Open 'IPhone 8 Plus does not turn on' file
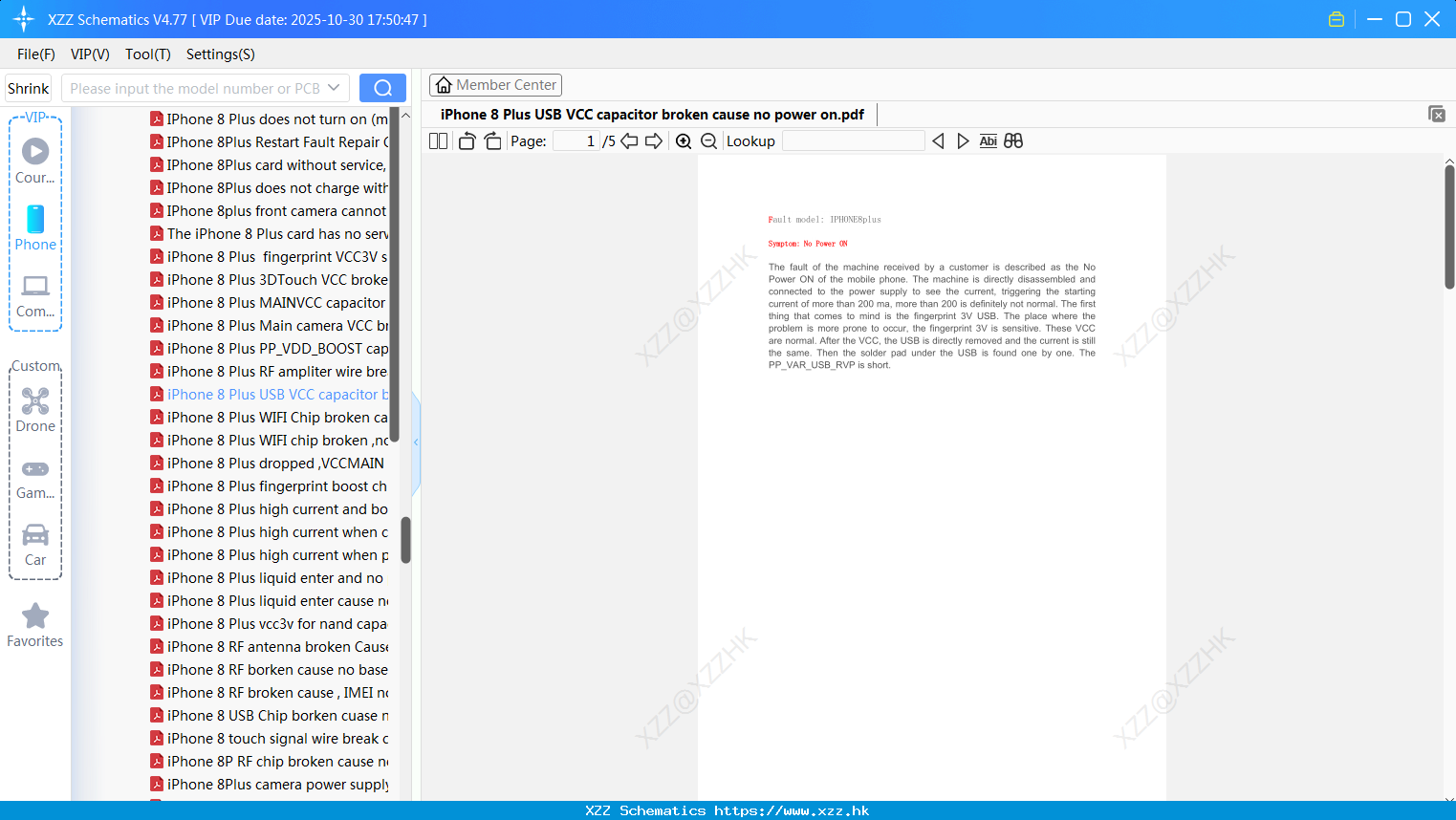The width and height of the screenshot is (1456, 820). coord(270,119)
